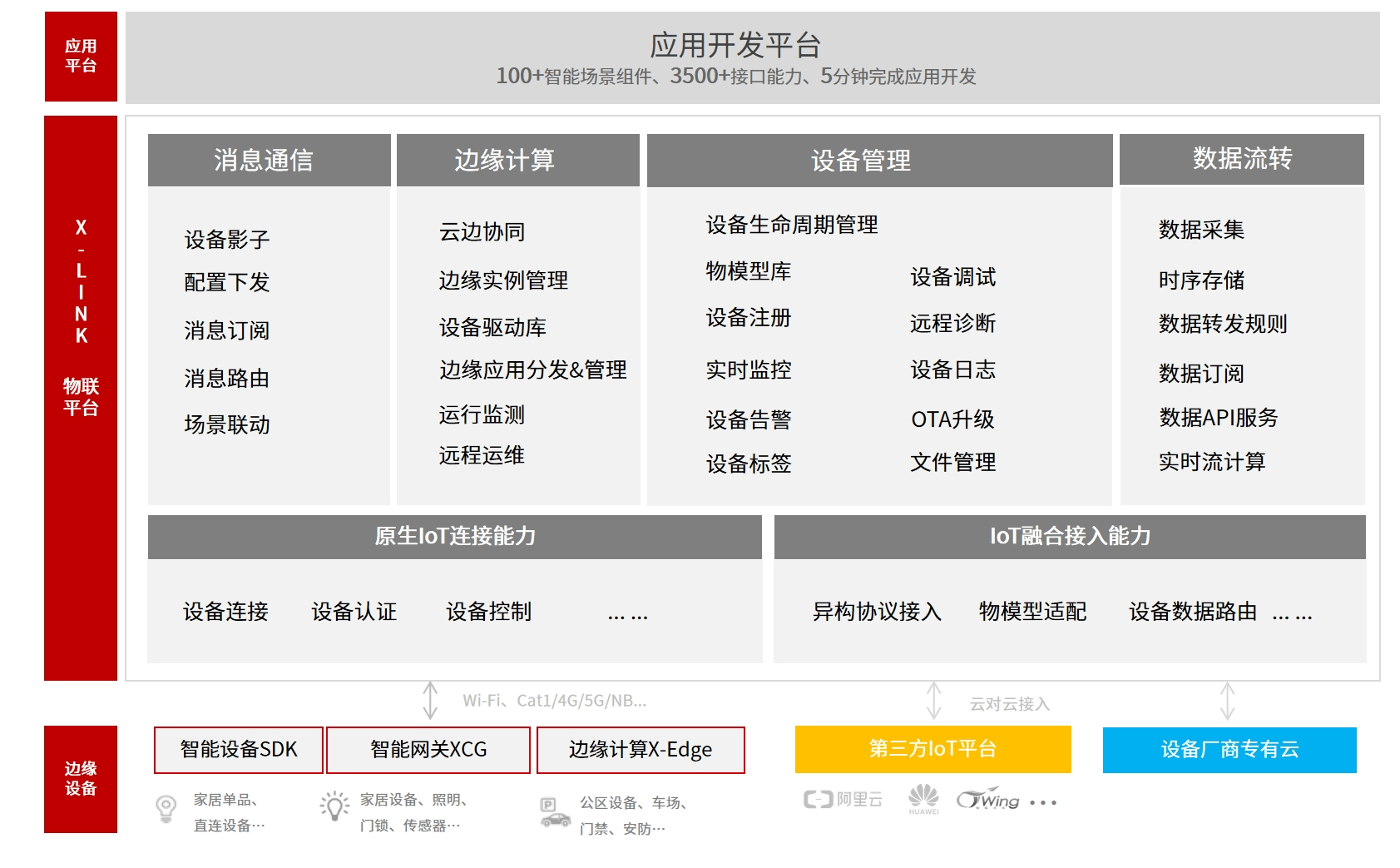Click the 设备连接 item
This screenshot has width=1400, height=868.
pos(226,612)
